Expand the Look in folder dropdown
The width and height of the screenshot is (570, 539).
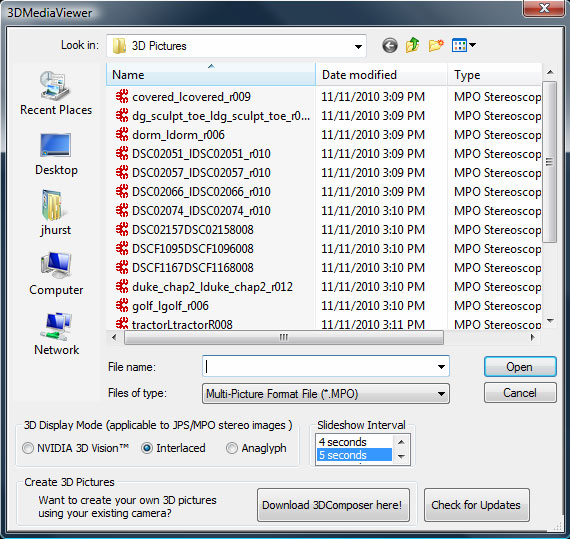[358, 46]
